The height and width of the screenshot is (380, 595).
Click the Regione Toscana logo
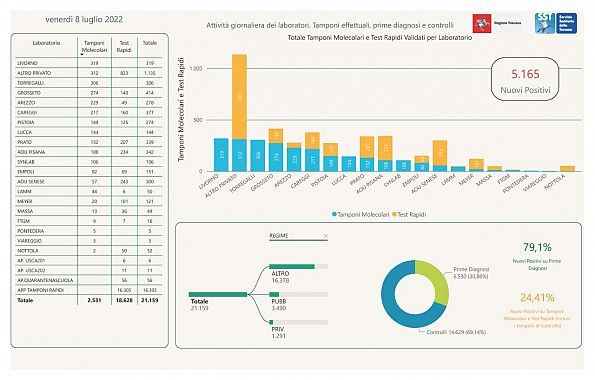click(x=497, y=23)
